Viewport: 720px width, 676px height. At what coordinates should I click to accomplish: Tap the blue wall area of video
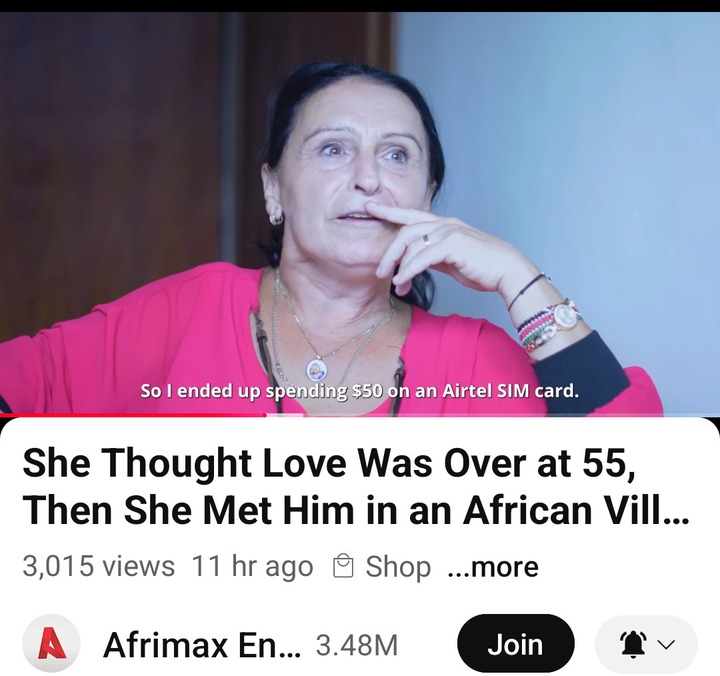coord(574,138)
